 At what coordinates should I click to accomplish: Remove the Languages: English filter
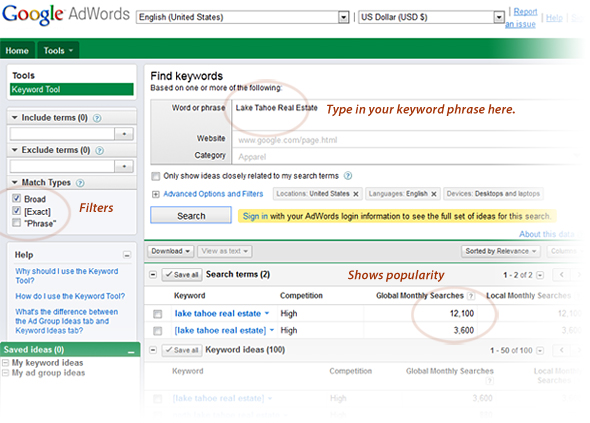pos(434,194)
